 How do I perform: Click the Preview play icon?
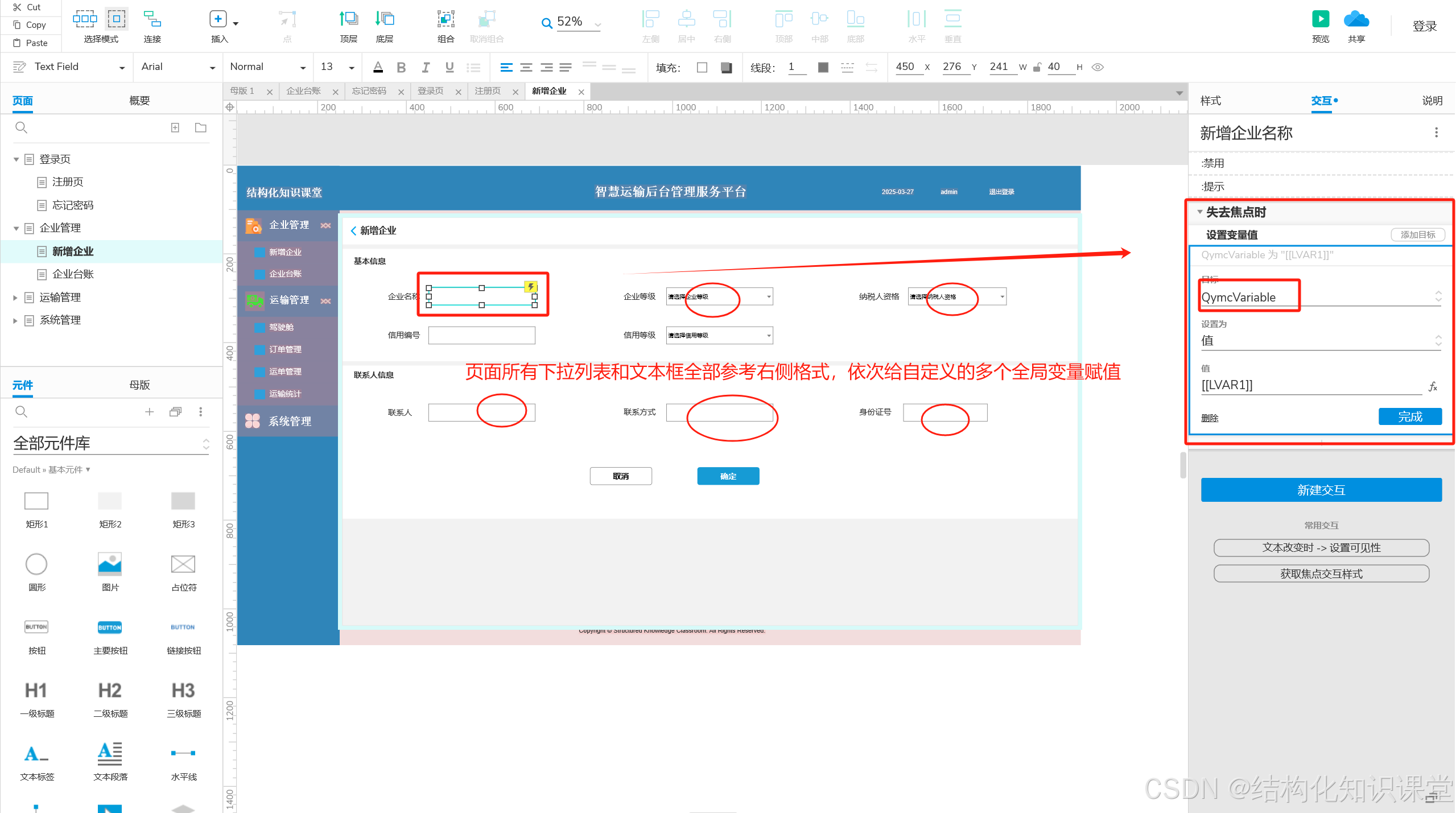(x=1320, y=19)
